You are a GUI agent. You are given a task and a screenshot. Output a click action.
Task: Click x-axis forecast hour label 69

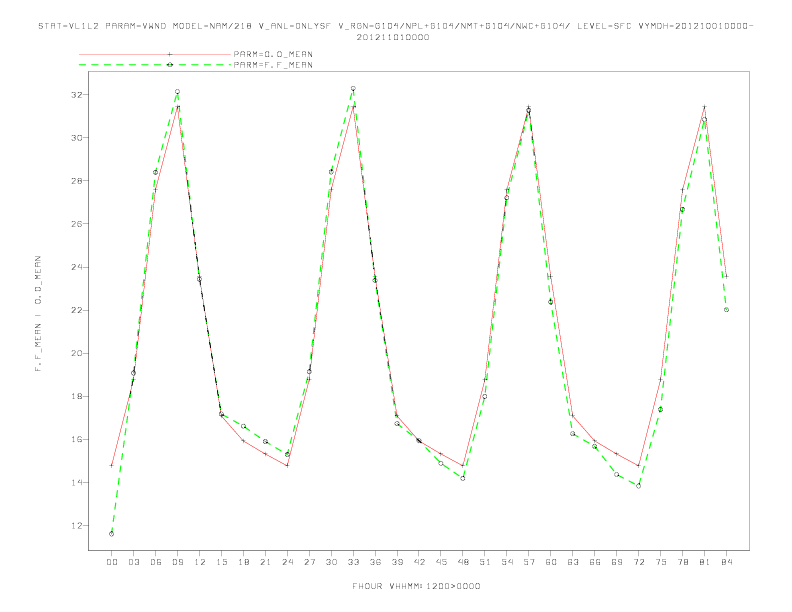click(617, 562)
